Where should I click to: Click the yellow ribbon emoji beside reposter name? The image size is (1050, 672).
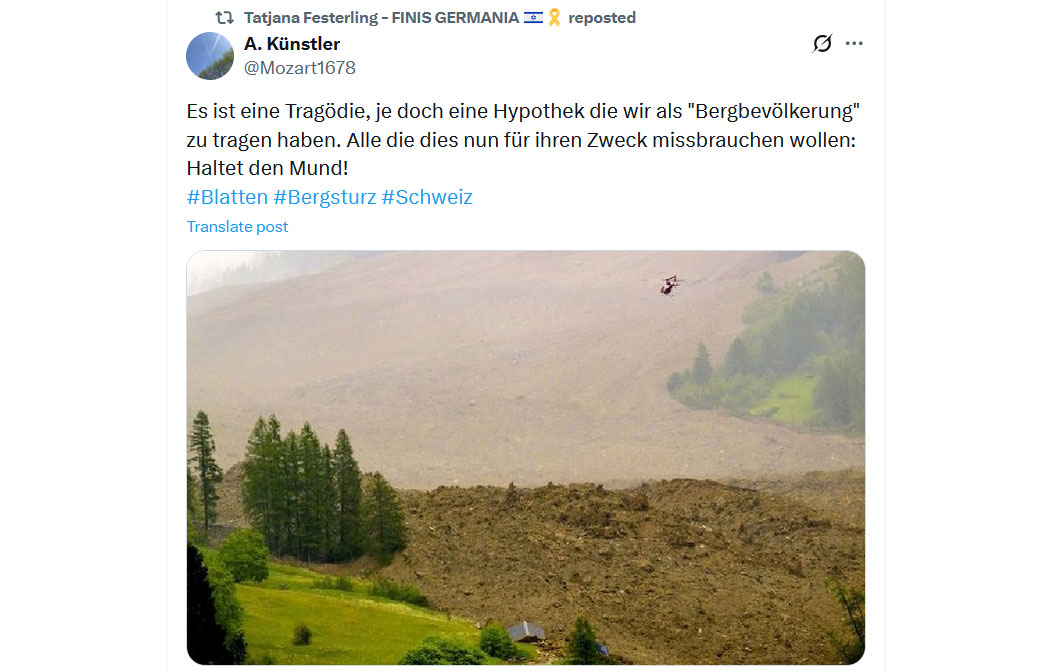554,17
